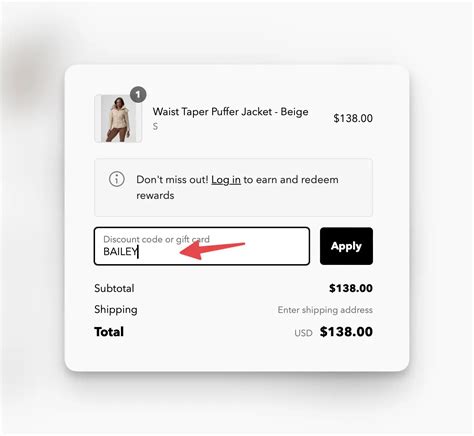474x436 pixels.
Task: Click the black Apply button
Action: pyautogui.click(x=346, y=246)
